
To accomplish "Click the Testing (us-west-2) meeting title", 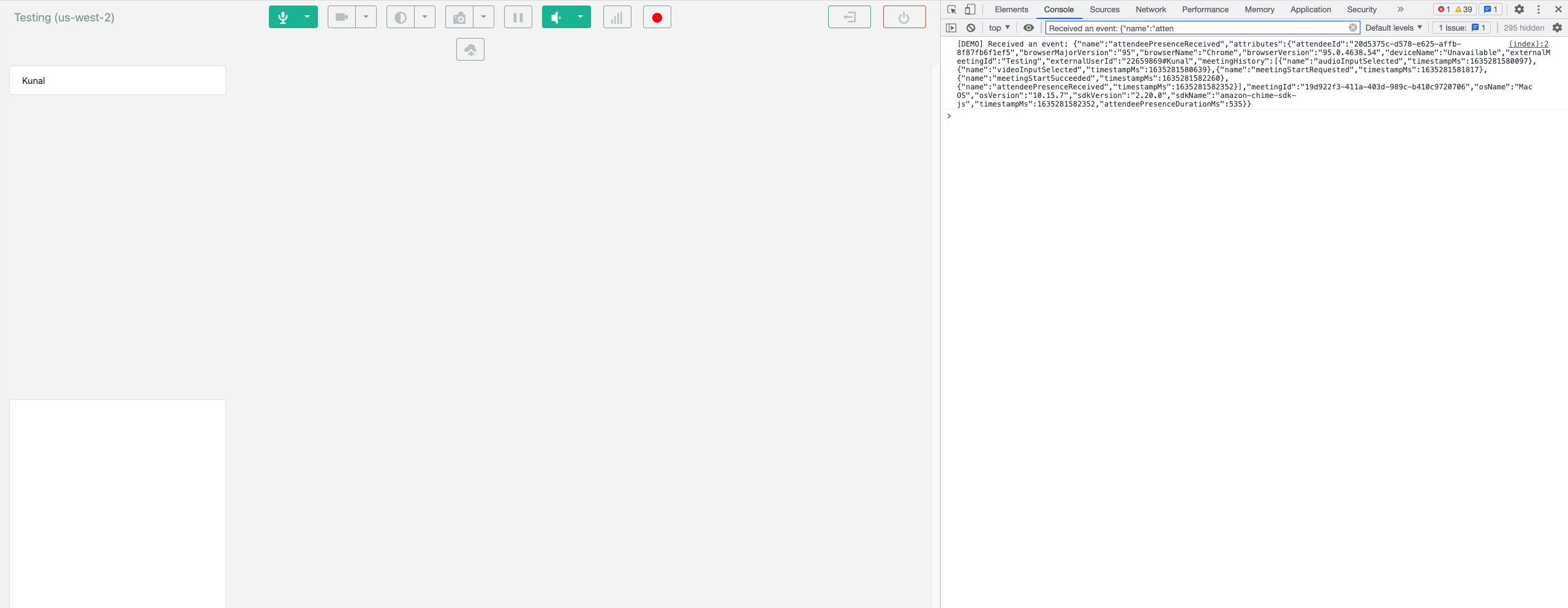I will point(64,17).
